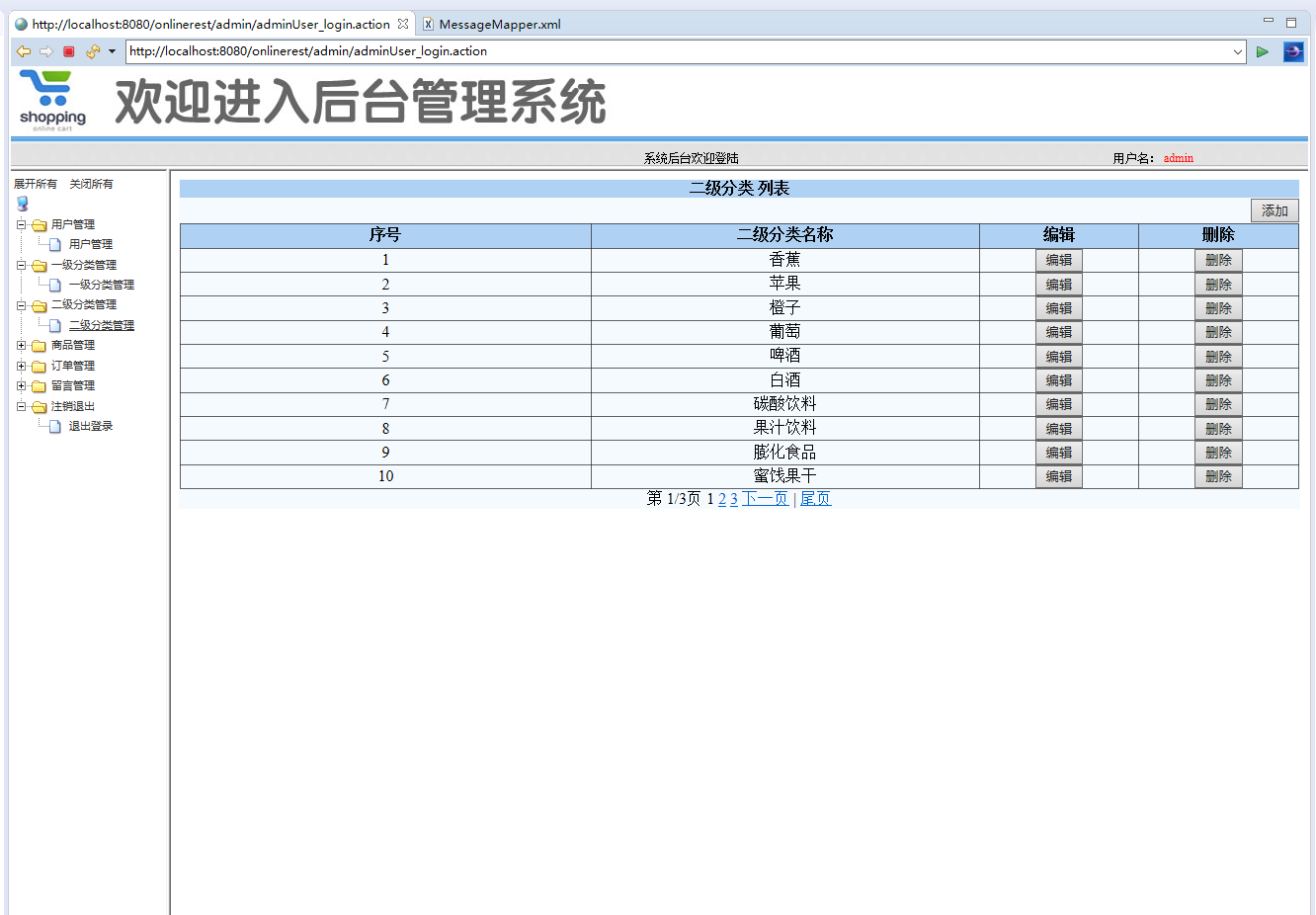
Task: Click the computer icon at tree root
Action: [21, 204]
